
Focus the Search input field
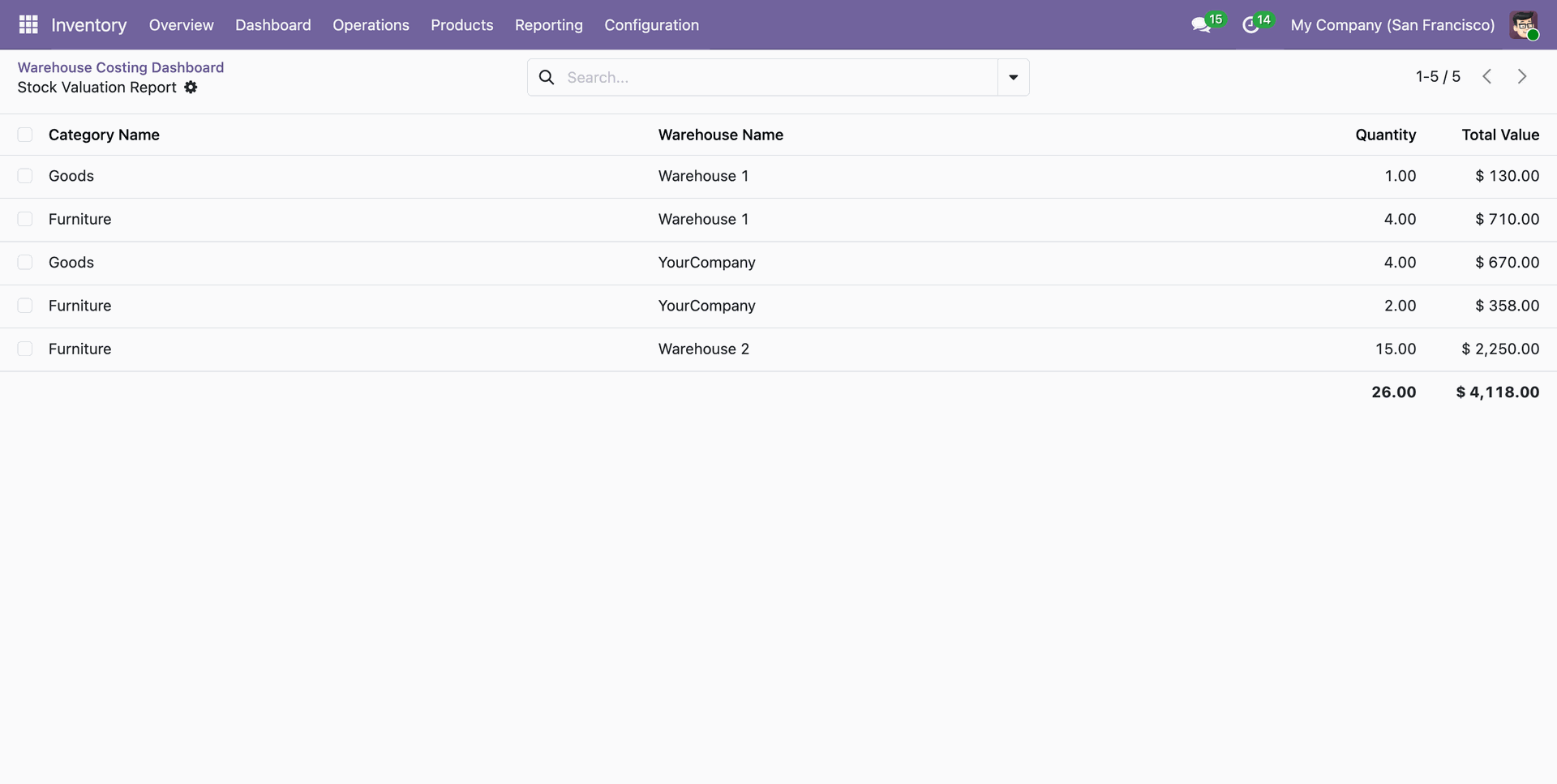tap(777, 78)
